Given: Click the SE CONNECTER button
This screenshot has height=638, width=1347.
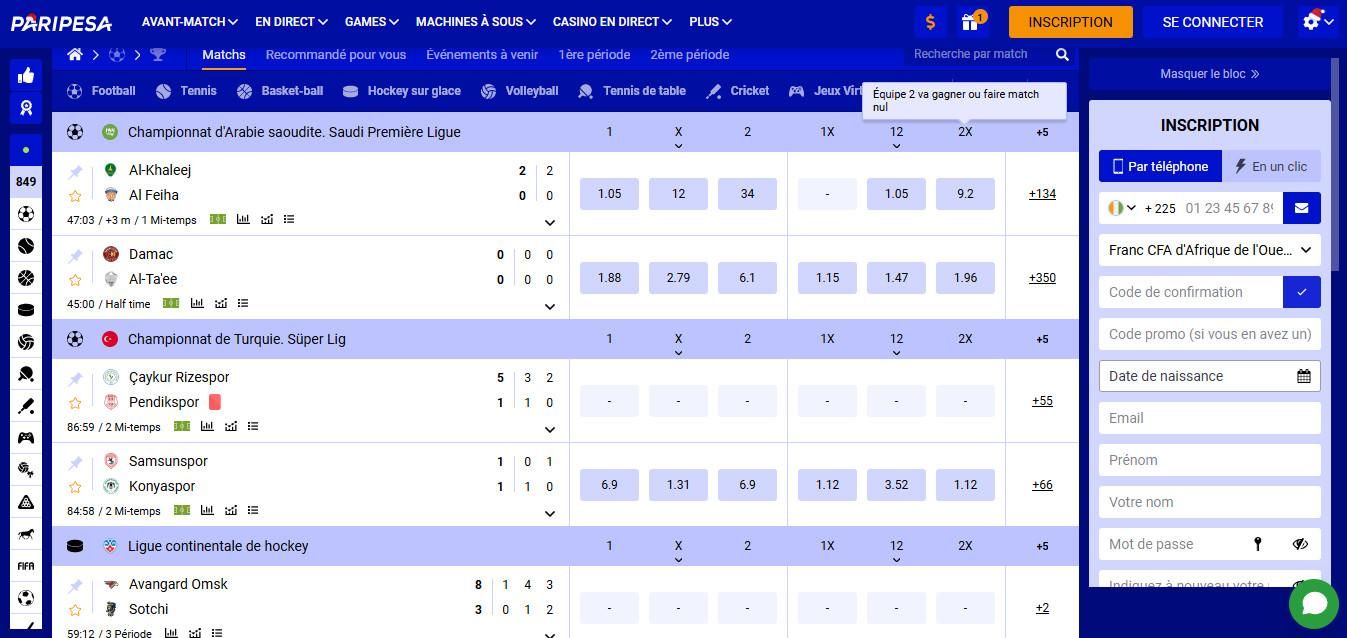Looking at the screenshot, I should coord(1212,22).
